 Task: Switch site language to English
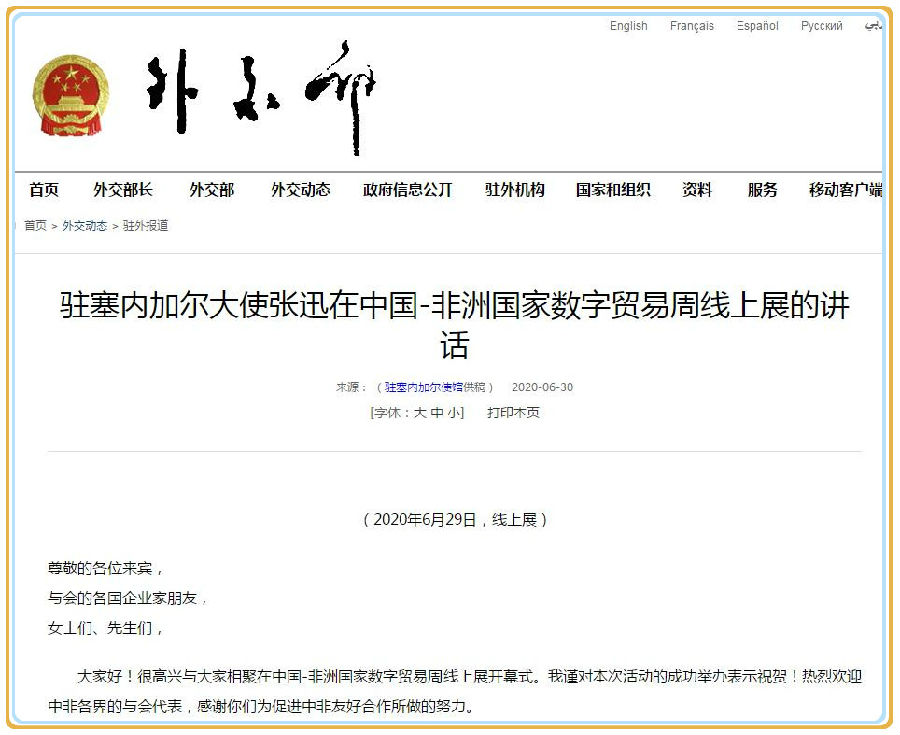tap(628, 26)
